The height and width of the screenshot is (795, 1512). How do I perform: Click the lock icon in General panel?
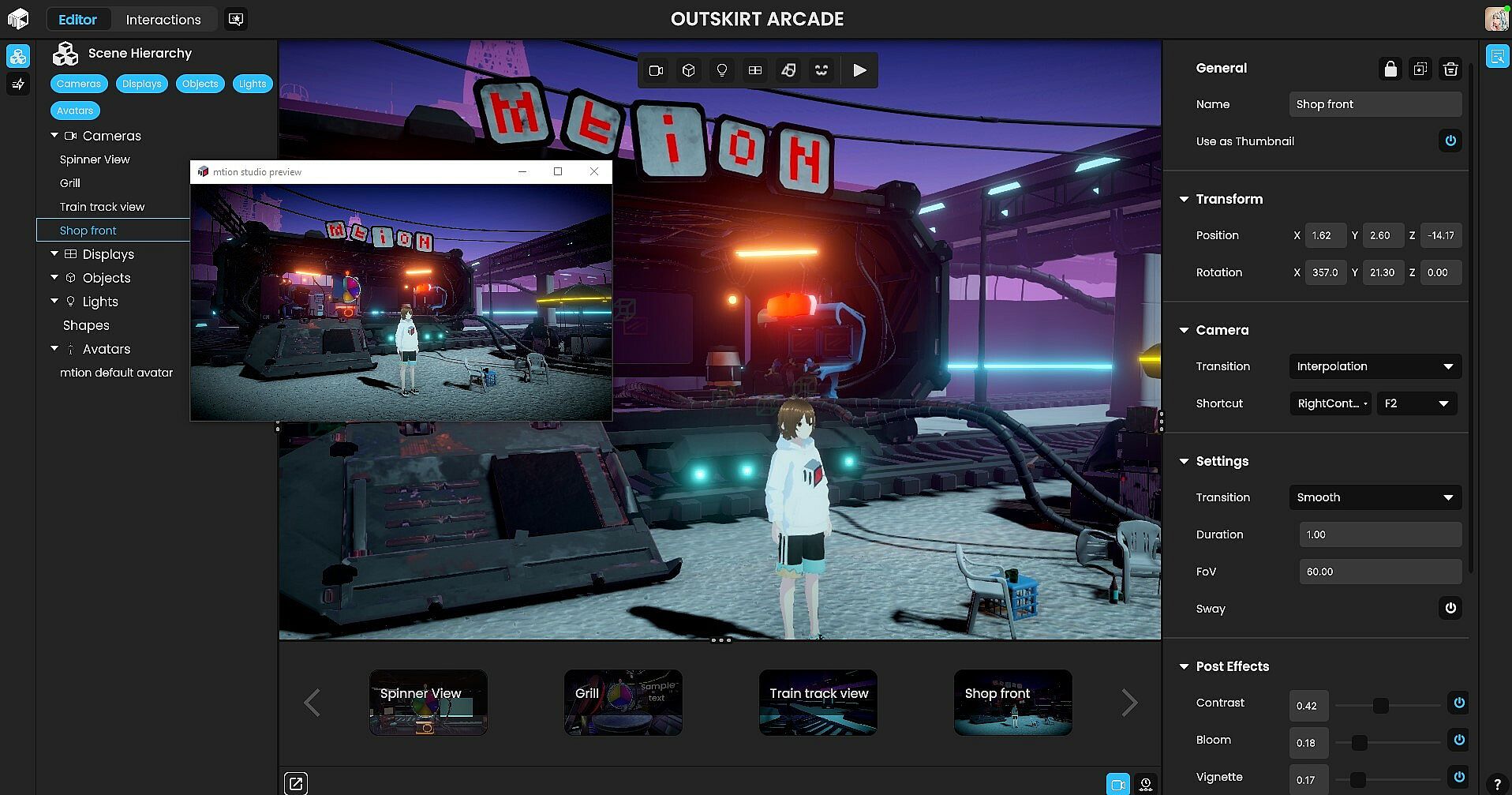click(1390, 69)
